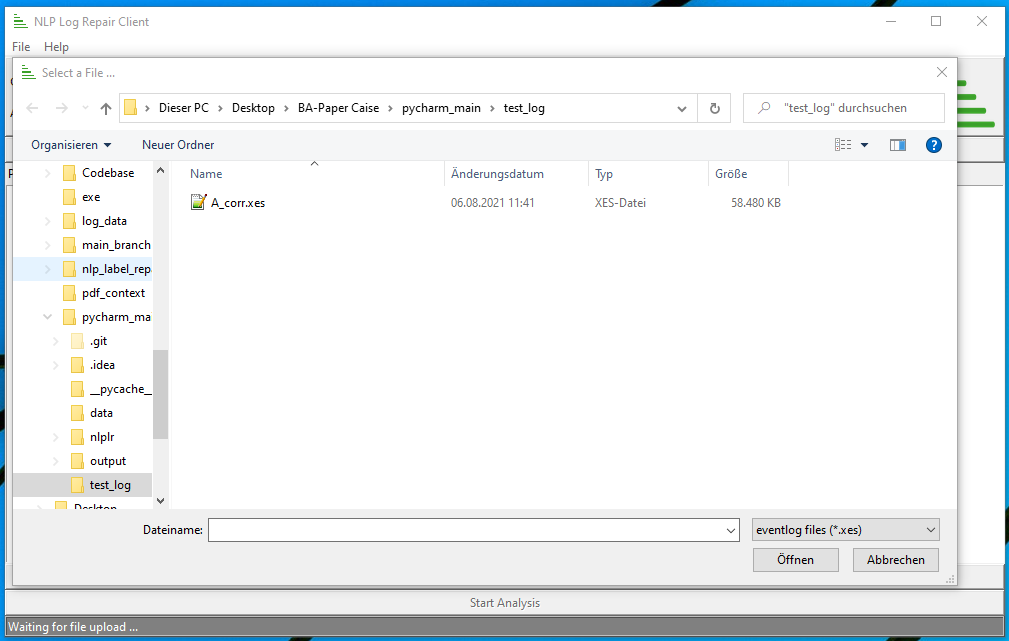Expand the .idea tree node

pyautogui.click(x=56, y=365)
